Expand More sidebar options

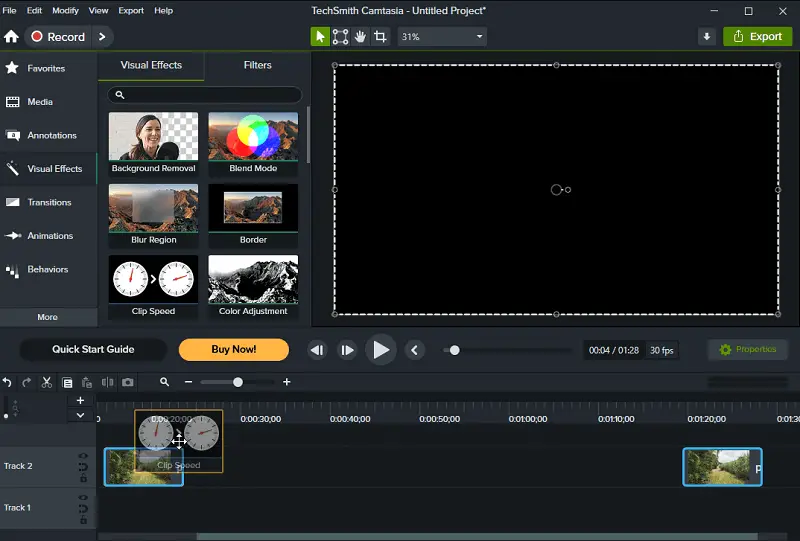48,317
